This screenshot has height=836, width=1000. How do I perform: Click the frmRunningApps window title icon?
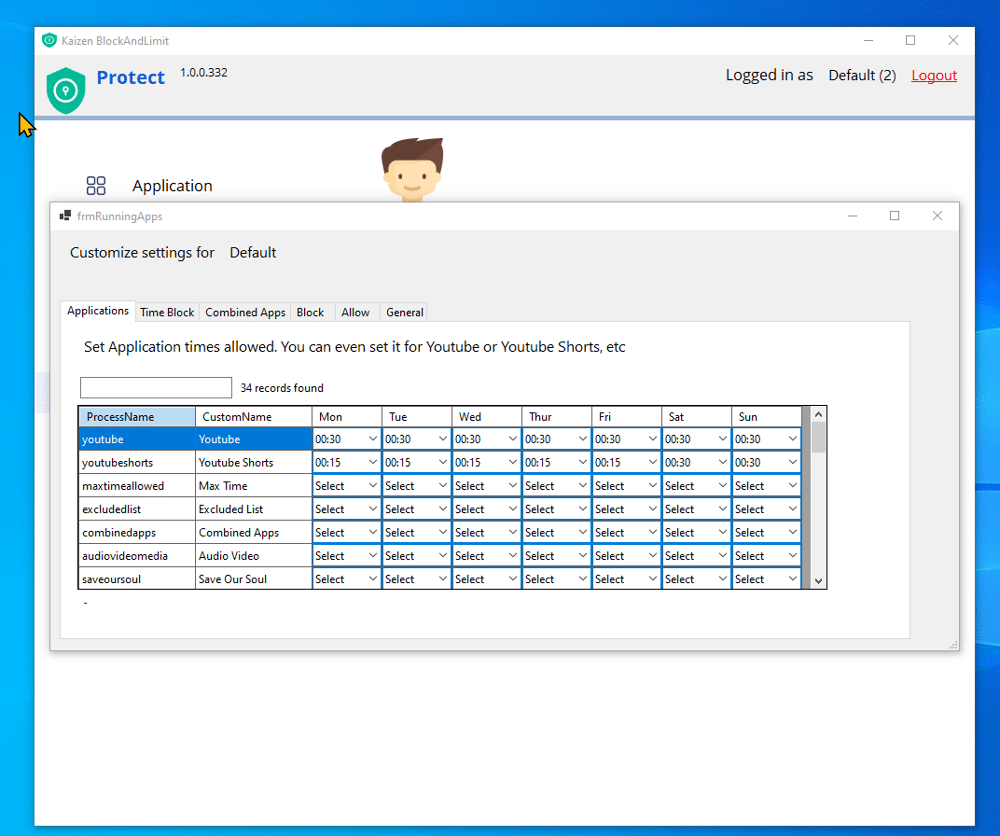click(x=65, y=216)
